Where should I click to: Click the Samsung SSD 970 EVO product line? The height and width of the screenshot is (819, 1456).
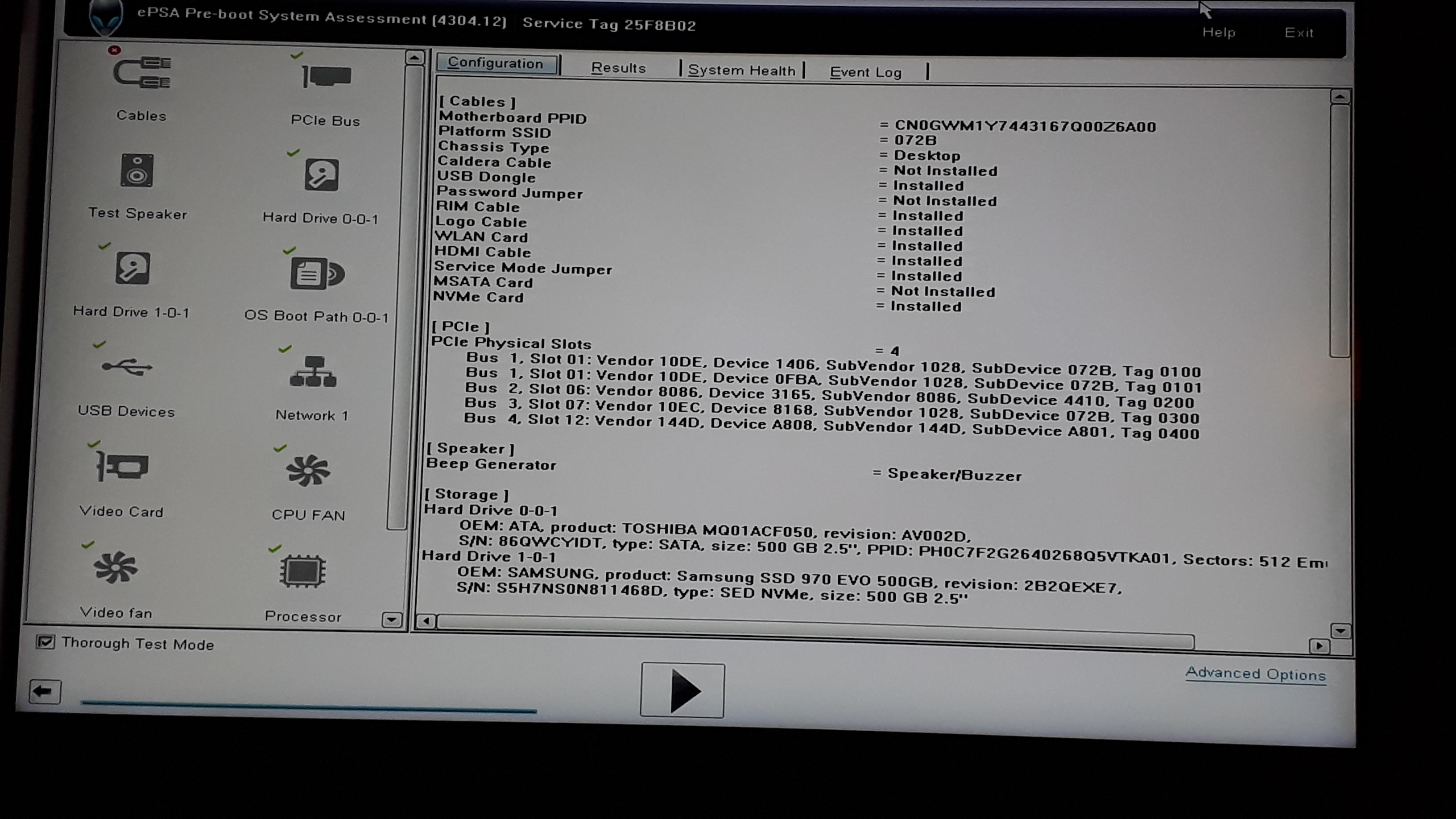(x=789, y=580)
